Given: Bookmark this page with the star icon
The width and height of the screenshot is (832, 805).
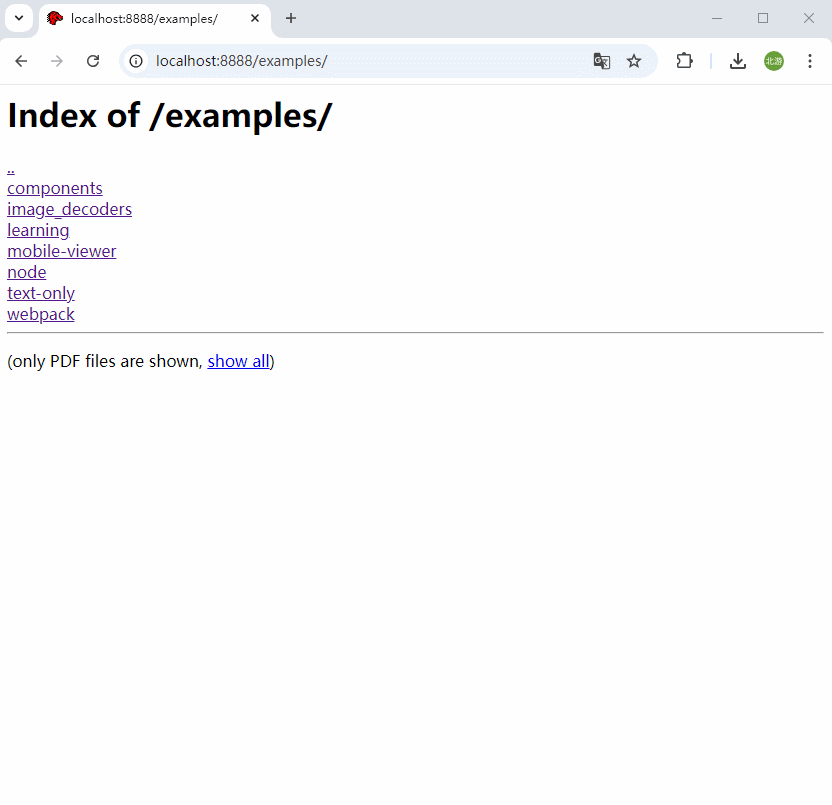Looking at the screenshot, I should 634,61.
